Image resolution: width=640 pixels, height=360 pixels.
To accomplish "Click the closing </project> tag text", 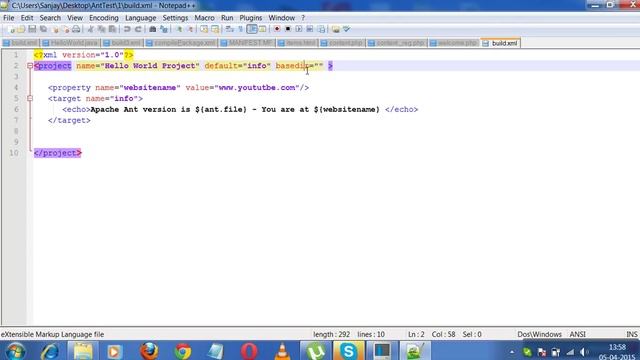I will 58,153.
